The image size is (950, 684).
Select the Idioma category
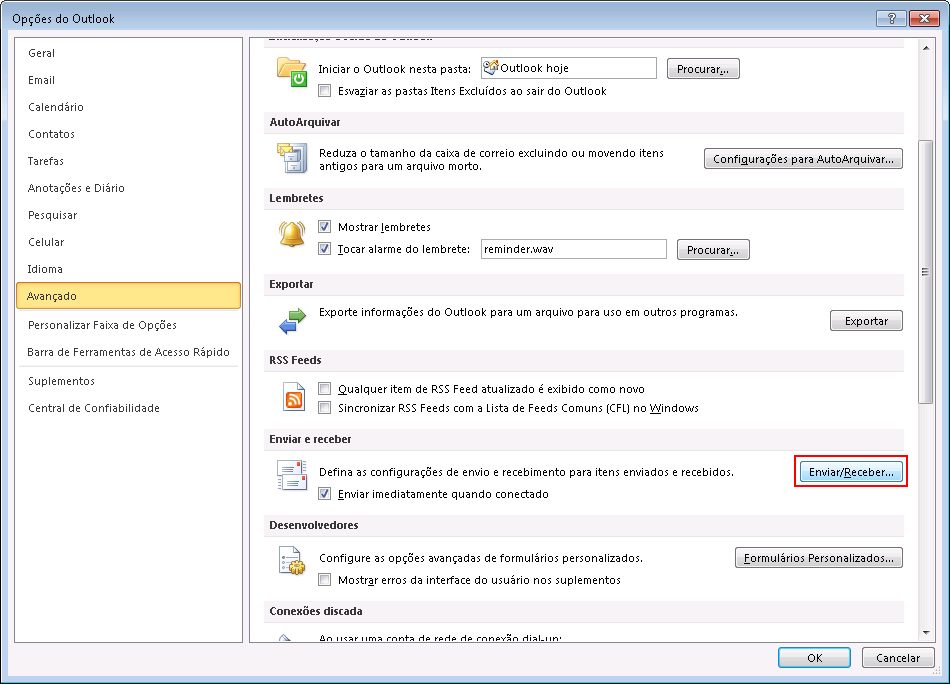pyautogui.click(x=128, y=269)
